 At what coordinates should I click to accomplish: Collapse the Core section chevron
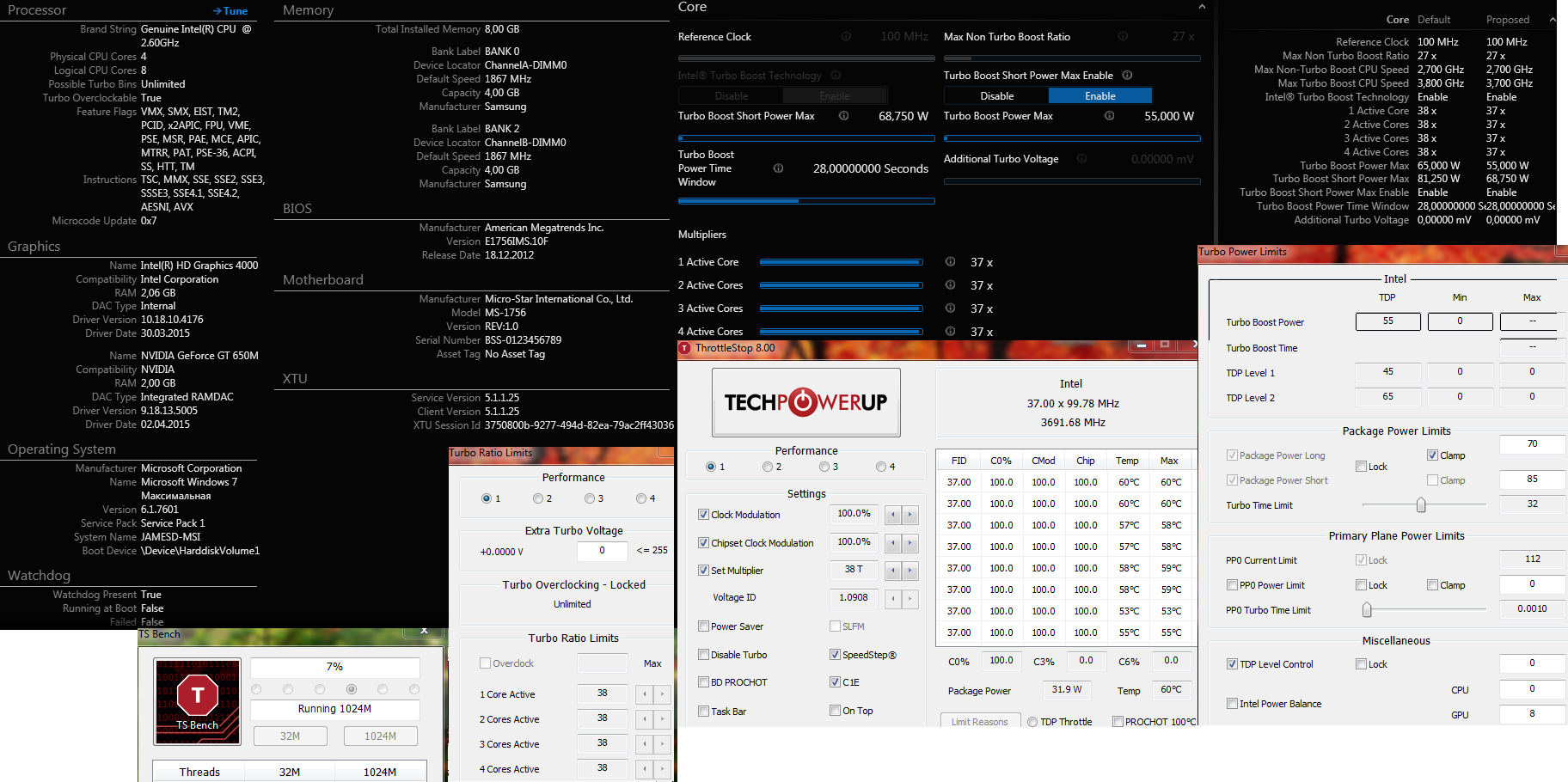[x=1202, y=7]
